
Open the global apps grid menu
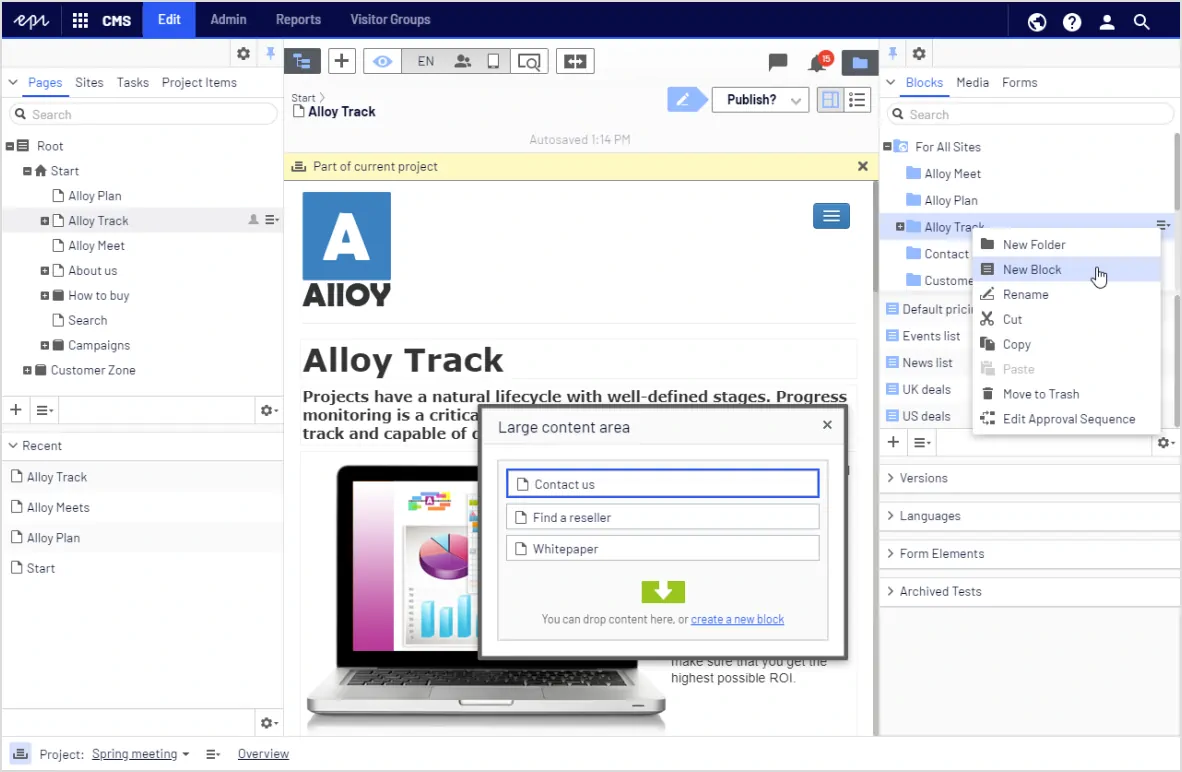pos(80,20)
